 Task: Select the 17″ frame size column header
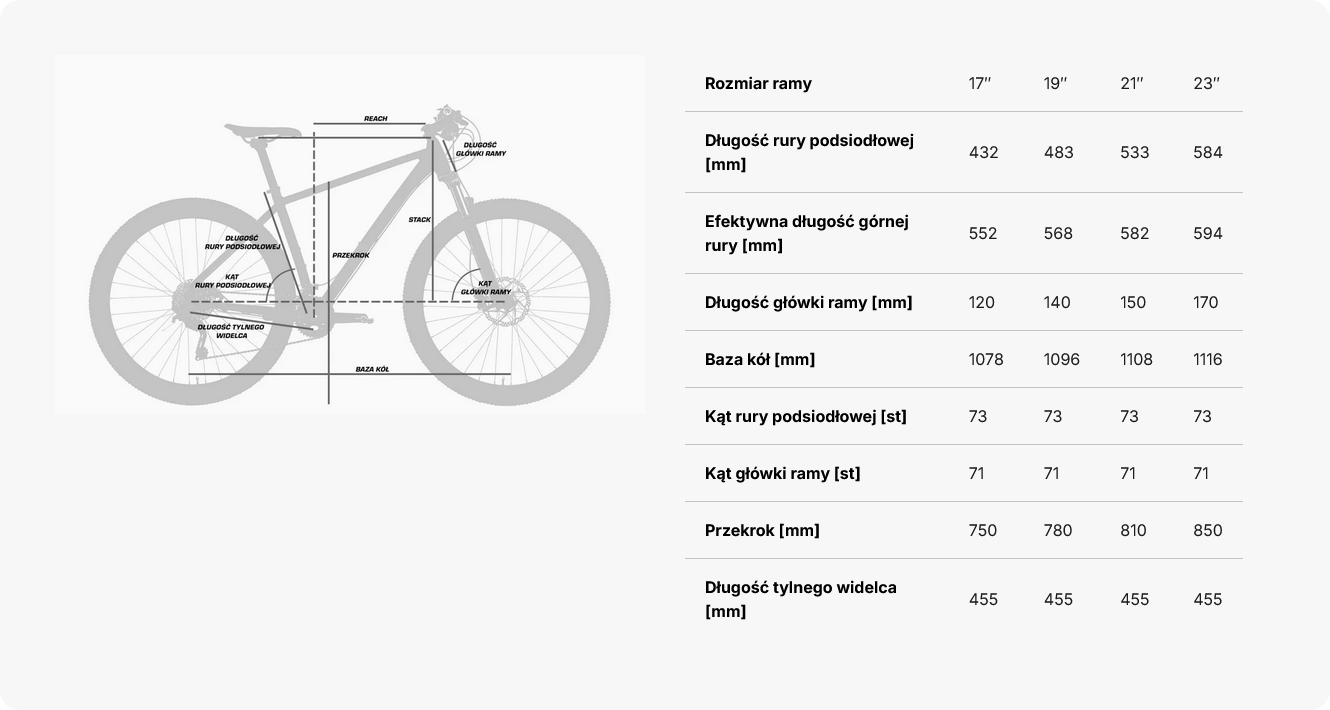(980, 83)
